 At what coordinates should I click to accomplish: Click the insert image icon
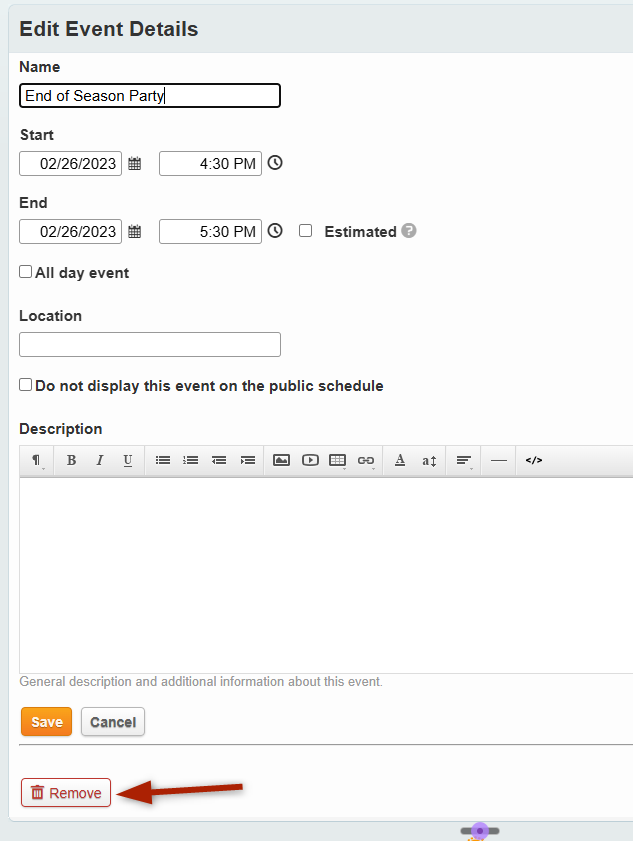tap(281, 461)
